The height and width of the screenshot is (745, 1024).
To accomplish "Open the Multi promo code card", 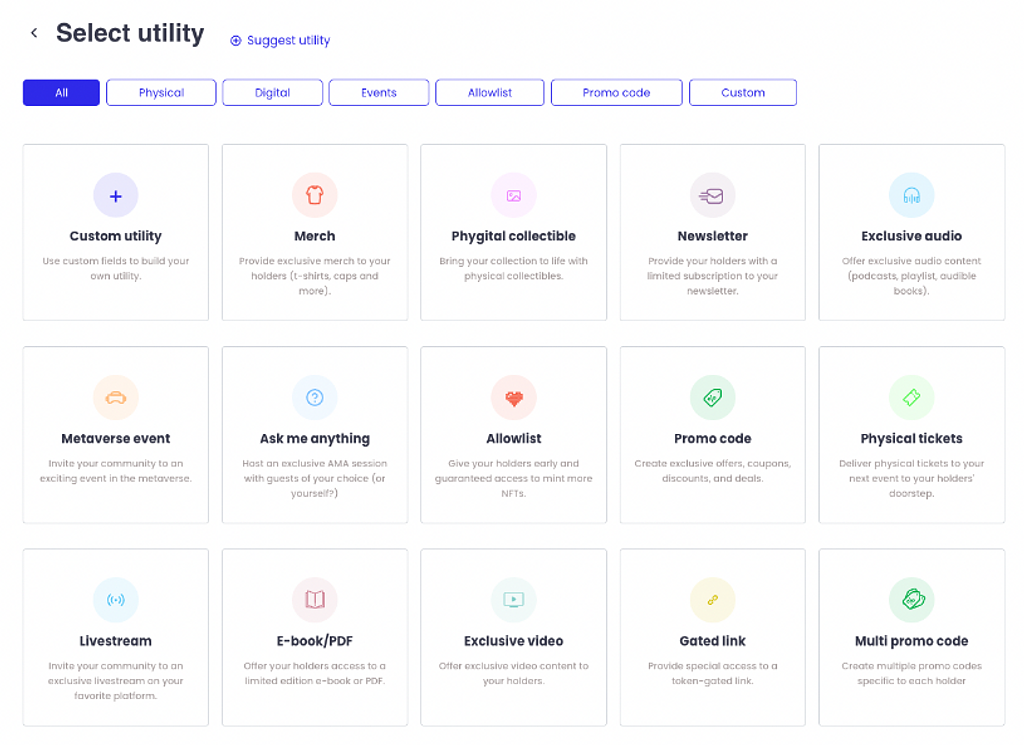I will point(911,637).
